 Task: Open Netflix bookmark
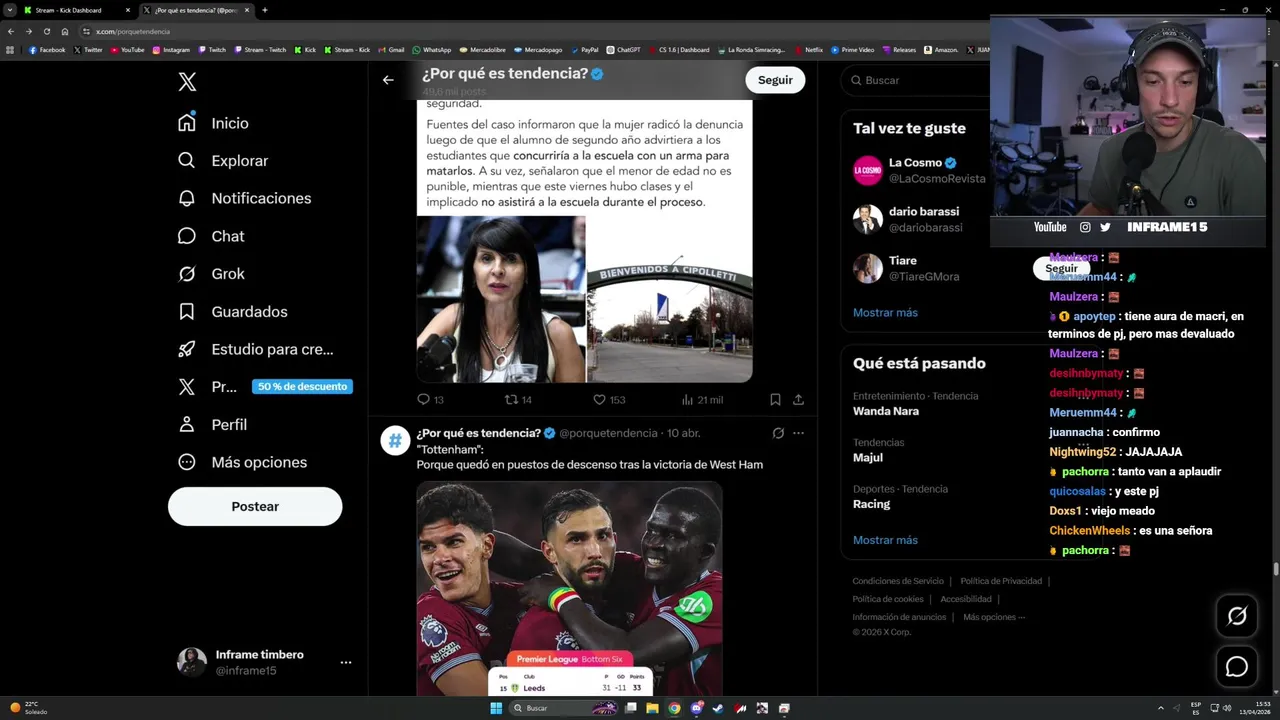(x=809, y=50)
